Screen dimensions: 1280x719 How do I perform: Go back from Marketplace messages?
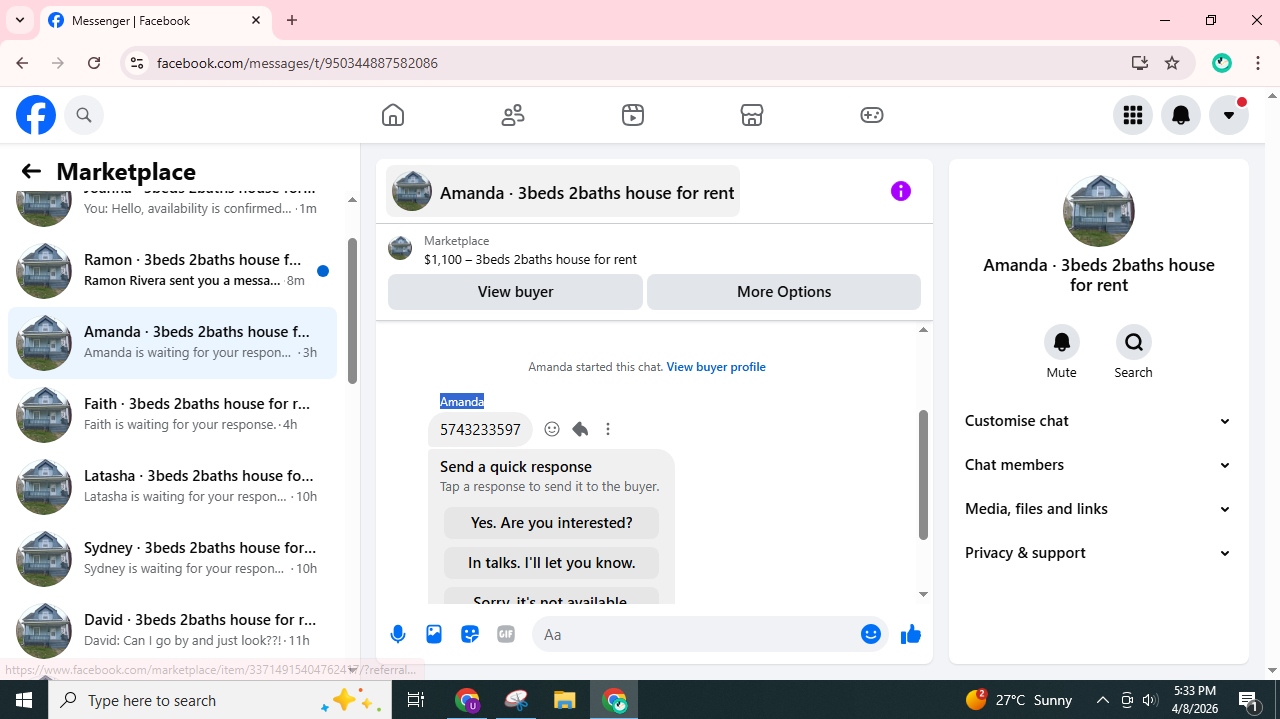click(x=31, y=171)
